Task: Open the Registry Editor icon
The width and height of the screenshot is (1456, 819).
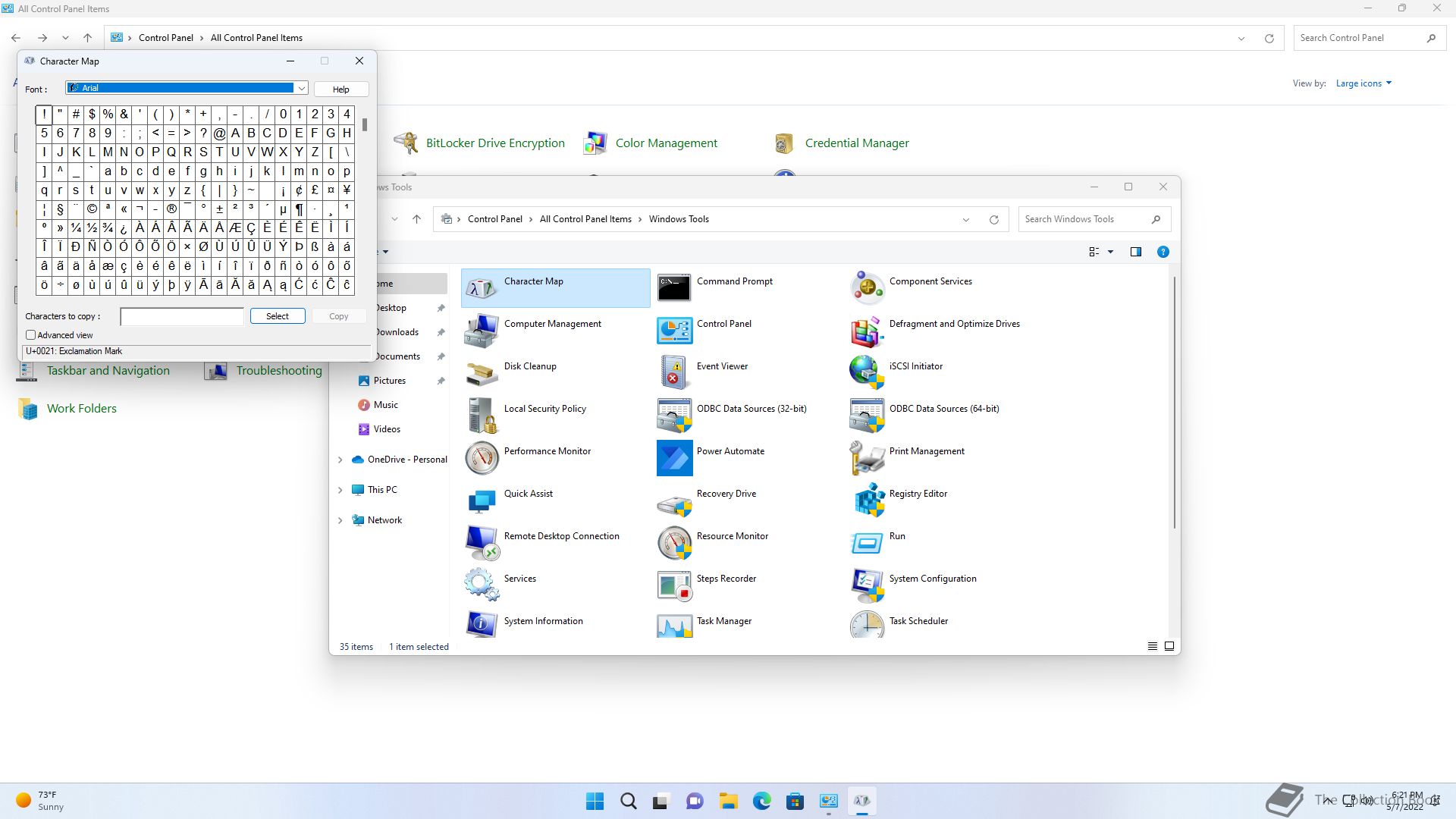Action: 869,500
